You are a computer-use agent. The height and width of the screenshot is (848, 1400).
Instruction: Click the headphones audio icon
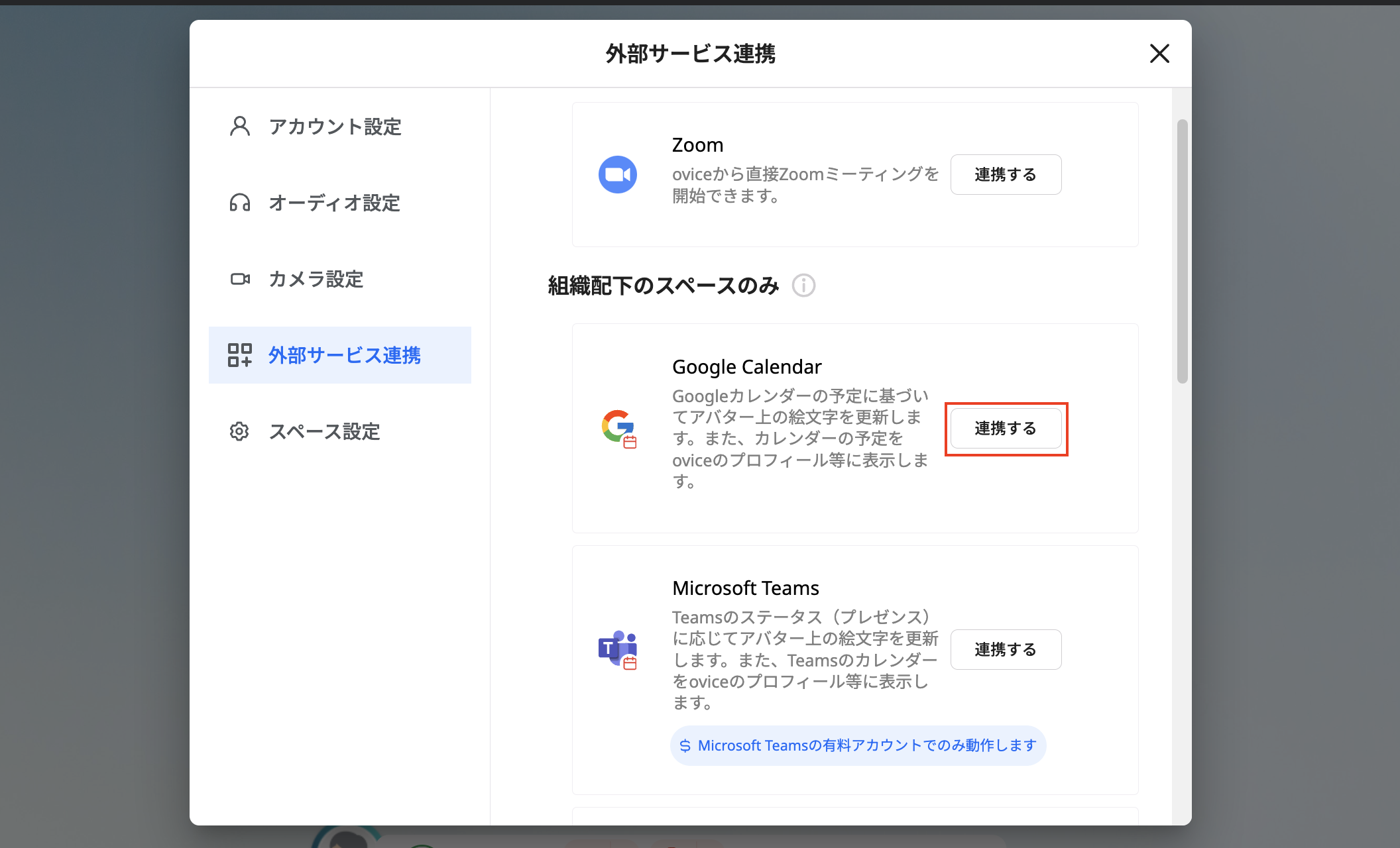(239, 203)
